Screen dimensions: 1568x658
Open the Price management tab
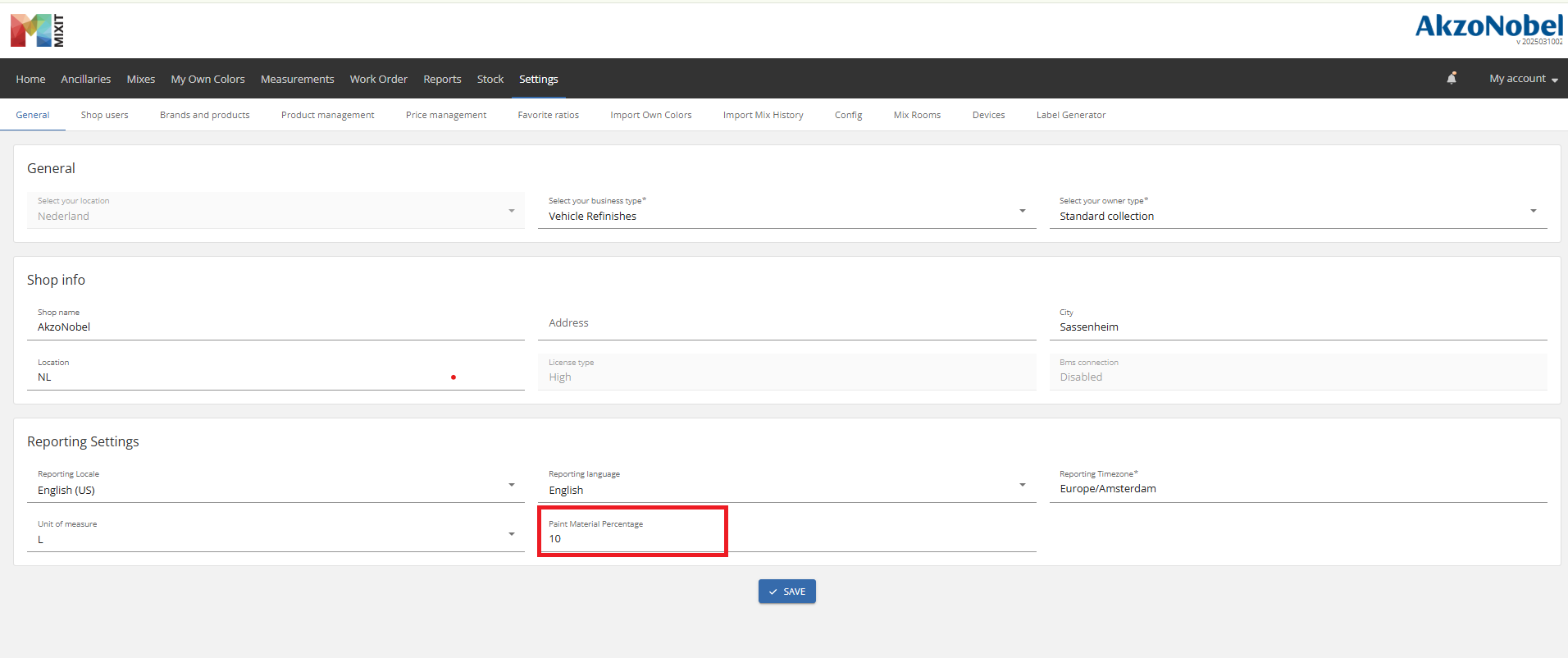[446, 115]
